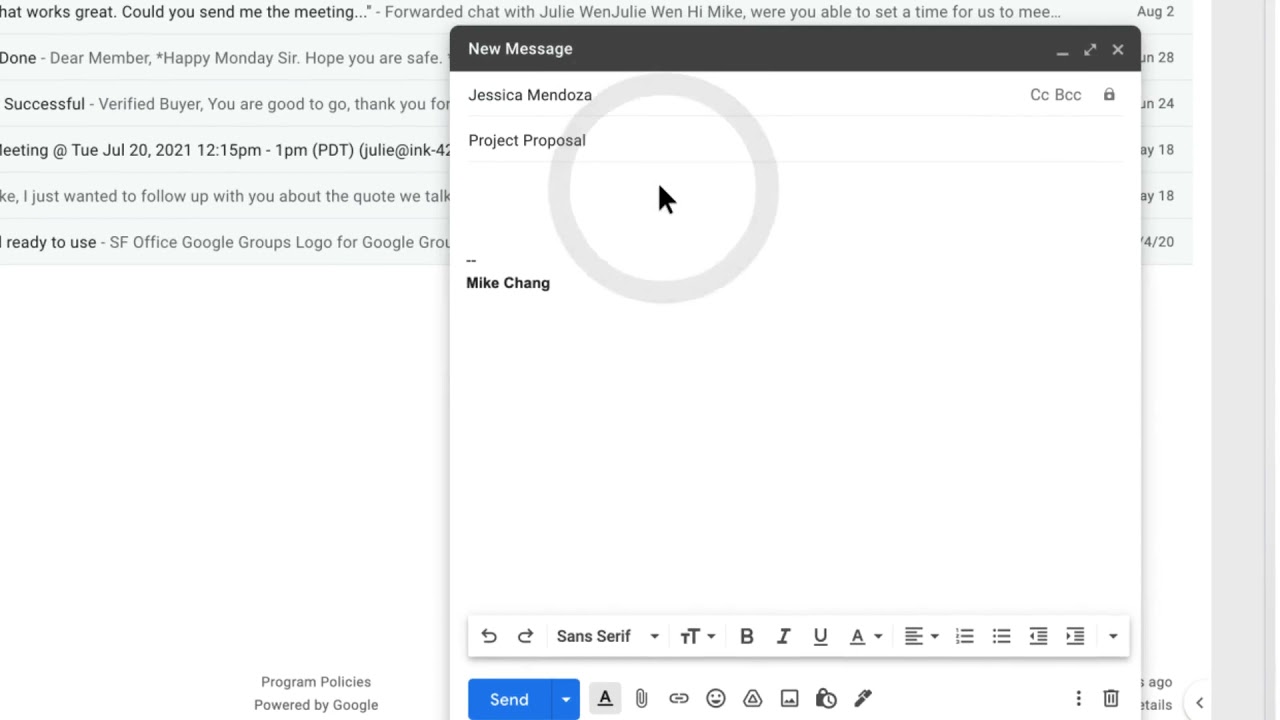Open the Jul 20 meeting invitation email
This screenshot has width=1280, height=720.
point(225,150)
